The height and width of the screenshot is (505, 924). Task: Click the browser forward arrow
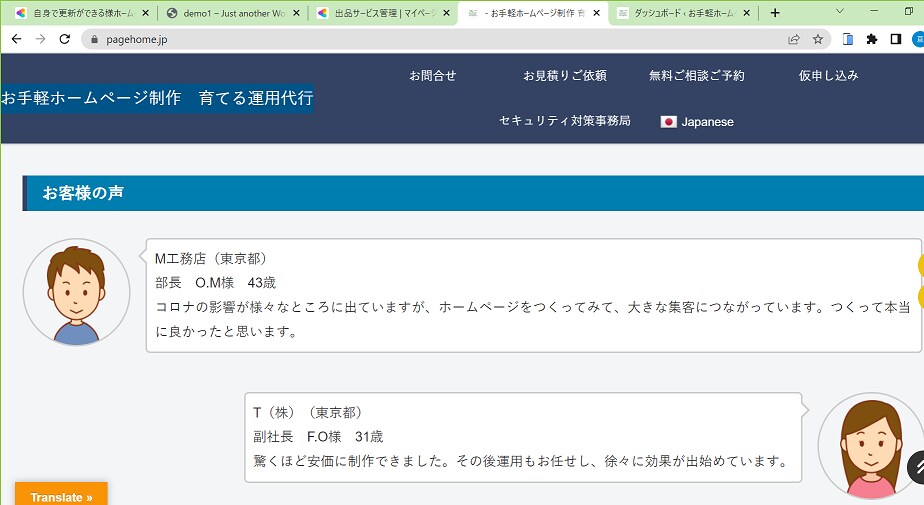[x=40, y=39]
